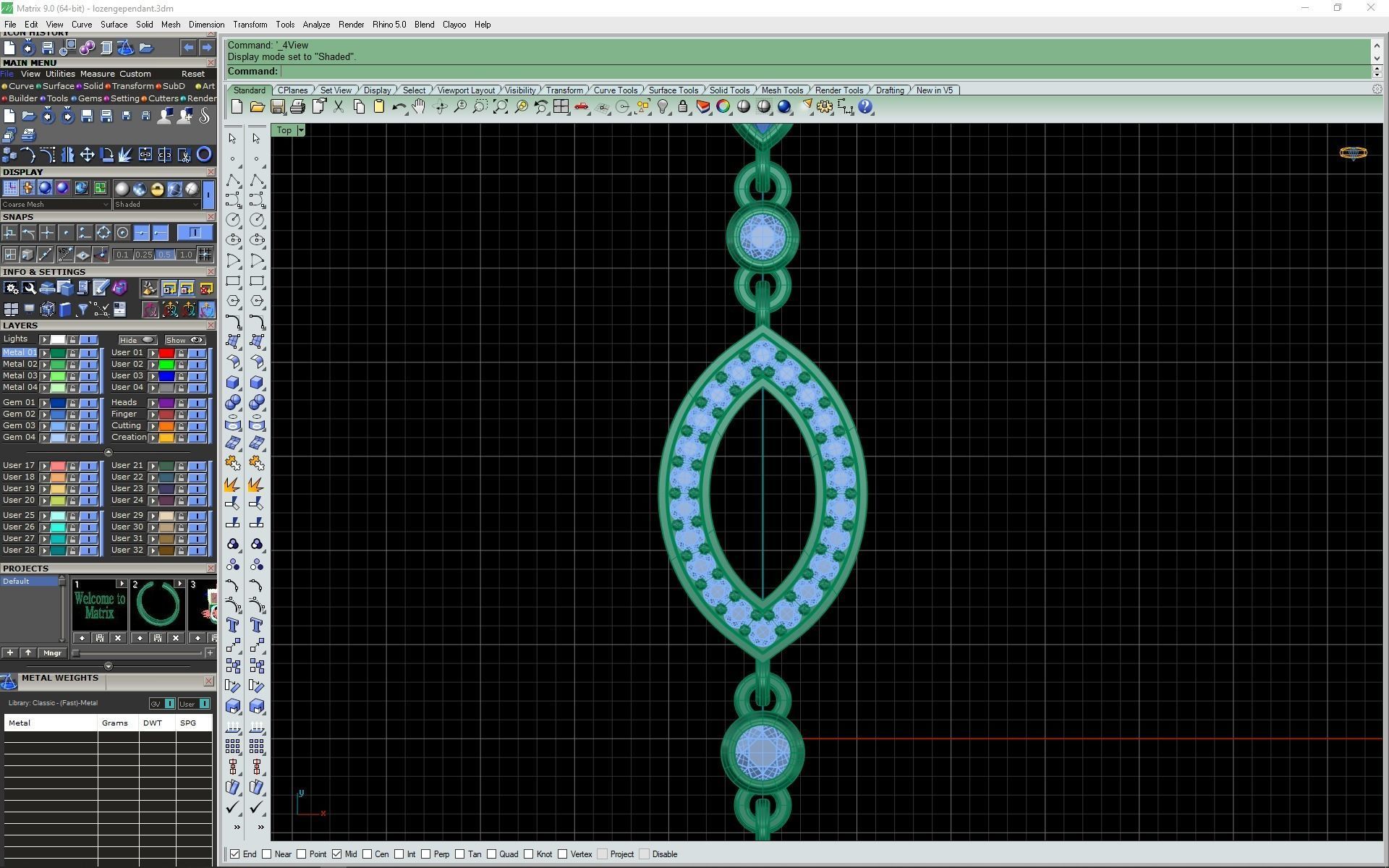Switch to the CPlanes toolbar tab
Image resolution: width=1389 pixels, height=868 pixels.
(x=293, y=90)
